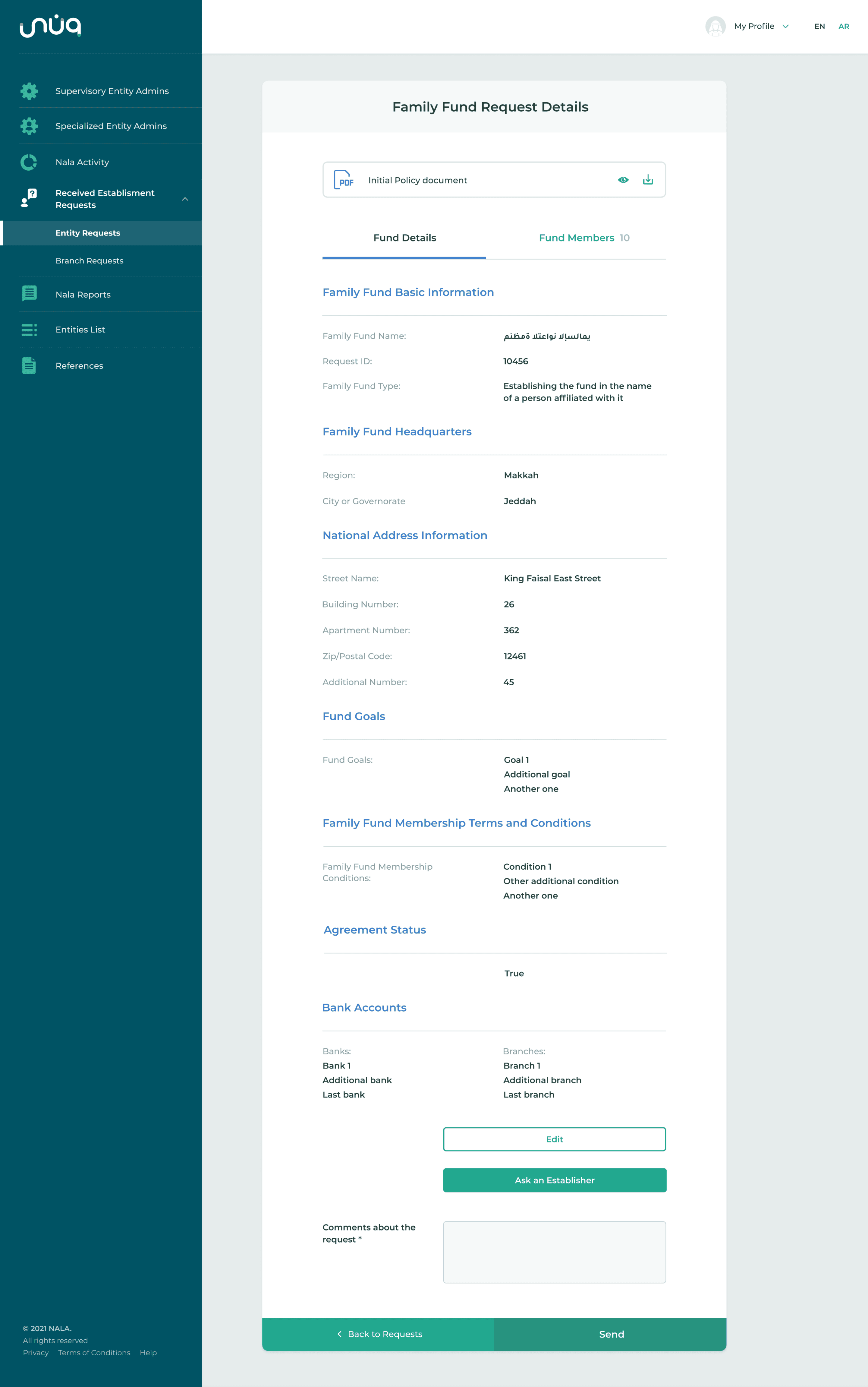Click the Entities List icon
868x1387 pixels.
click(x=29, y=330)
